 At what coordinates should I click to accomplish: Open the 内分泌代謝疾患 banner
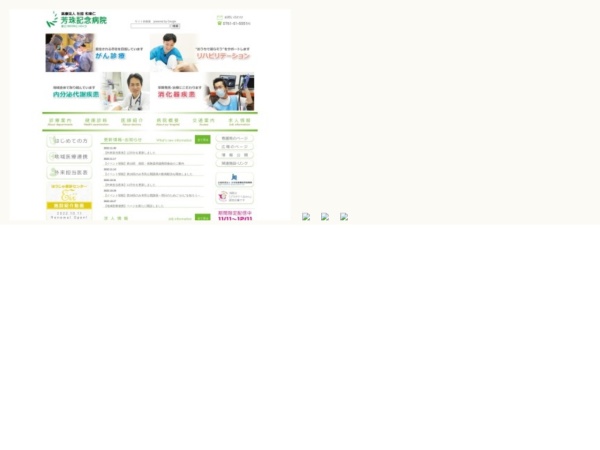coord(98,91)
